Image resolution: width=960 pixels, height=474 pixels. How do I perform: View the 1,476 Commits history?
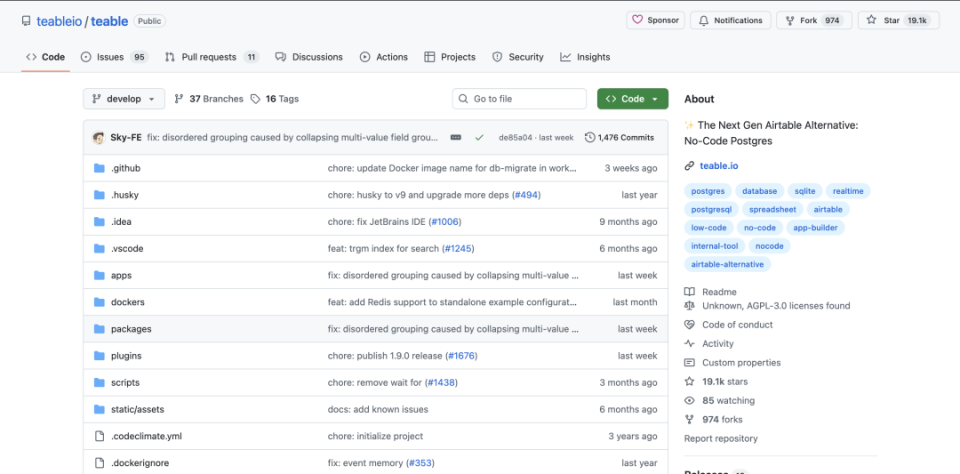click(x=620, y=138)
